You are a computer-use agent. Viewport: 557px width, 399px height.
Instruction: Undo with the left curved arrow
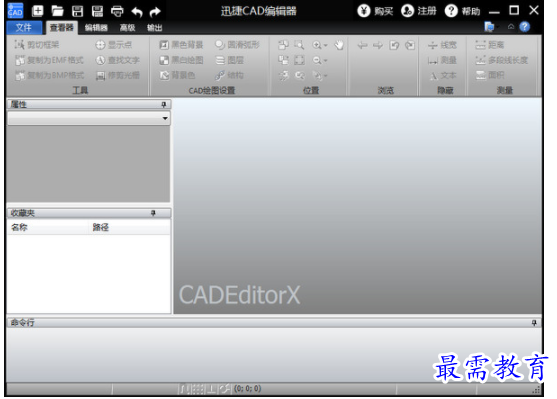(x=137, y=12)
